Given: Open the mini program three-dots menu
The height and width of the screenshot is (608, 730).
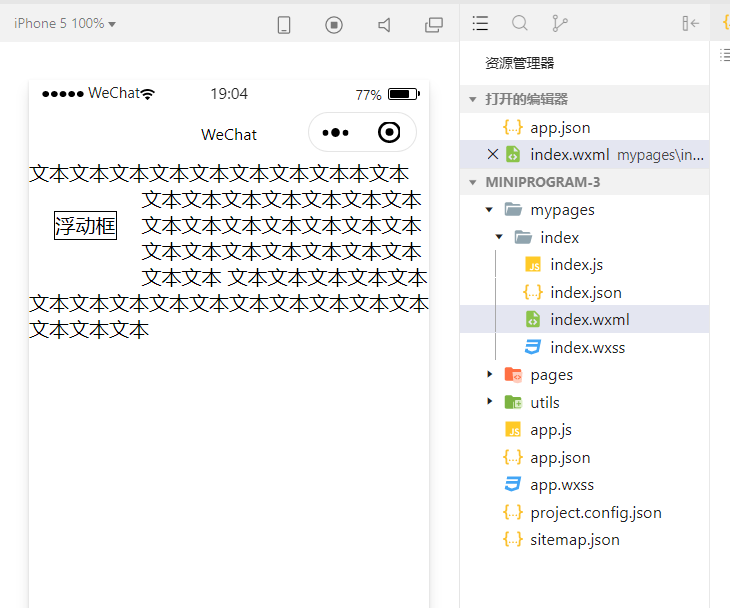Looking at the screenshot, I should tap(336, 133).
